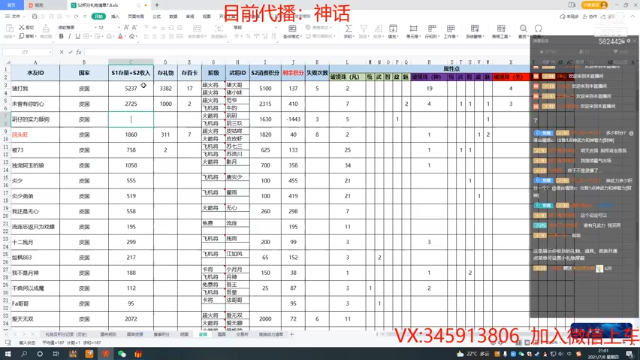Click the red 剩余积分 header cell
640x360 pixels.
293,73
